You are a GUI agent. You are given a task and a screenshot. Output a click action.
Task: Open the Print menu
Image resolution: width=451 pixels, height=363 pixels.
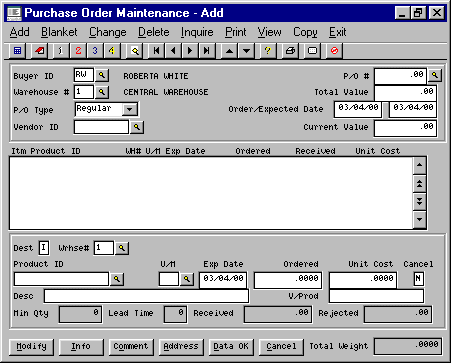click(x=235, y=32)
